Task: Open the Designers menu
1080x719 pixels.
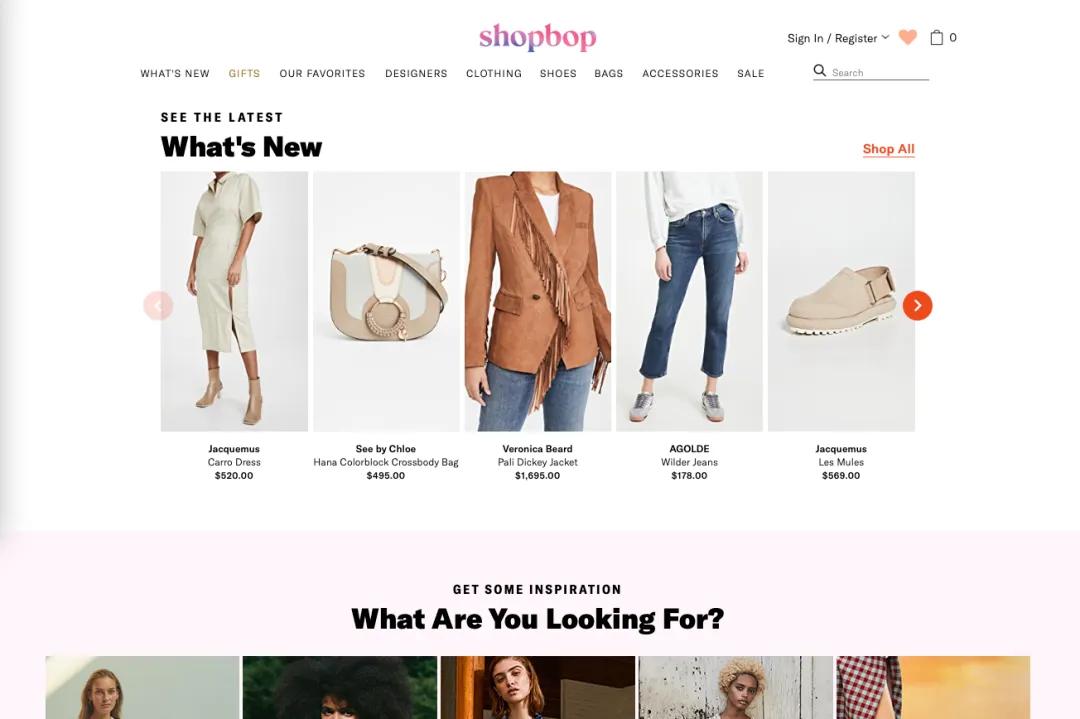Action: [416, 73]
